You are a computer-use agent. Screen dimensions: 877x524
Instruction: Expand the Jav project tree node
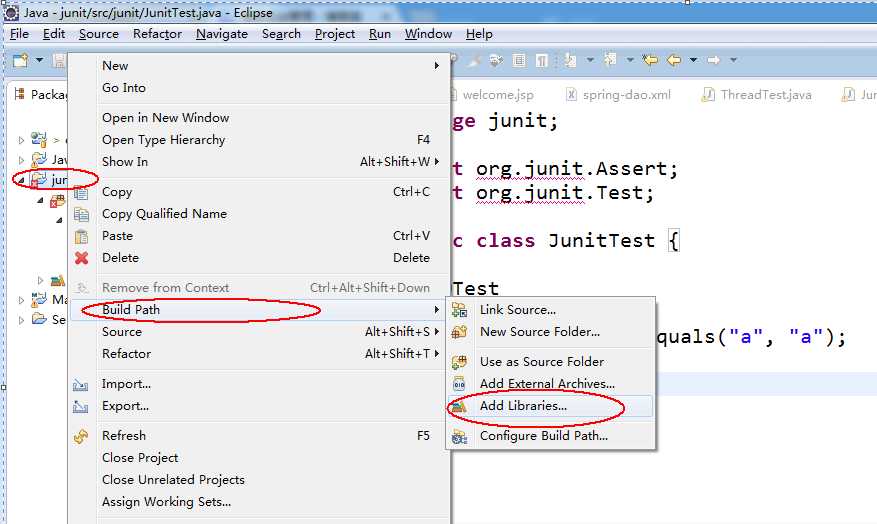tap(21, 160)
